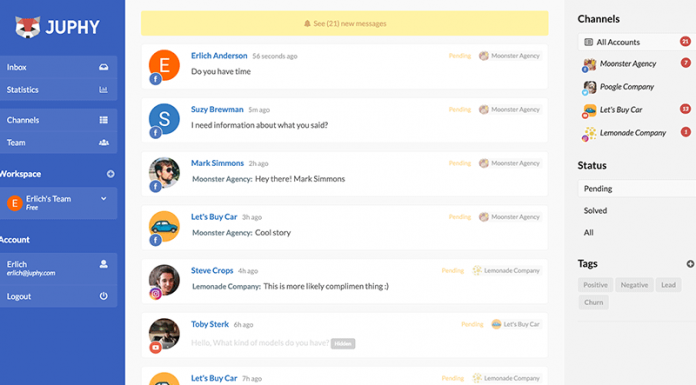Click the Juphy fox logo

point(28,27)
